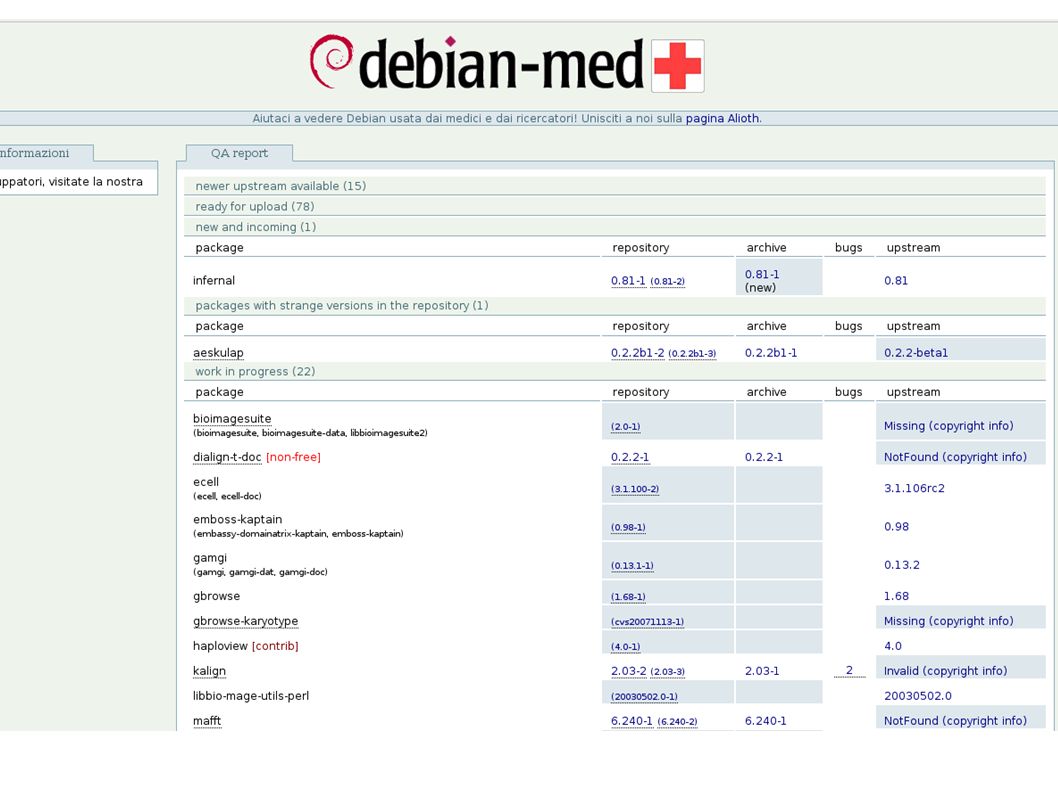Open the gbrowse-karyotype package link
1058x793 pixels.
tap(245, 621)
